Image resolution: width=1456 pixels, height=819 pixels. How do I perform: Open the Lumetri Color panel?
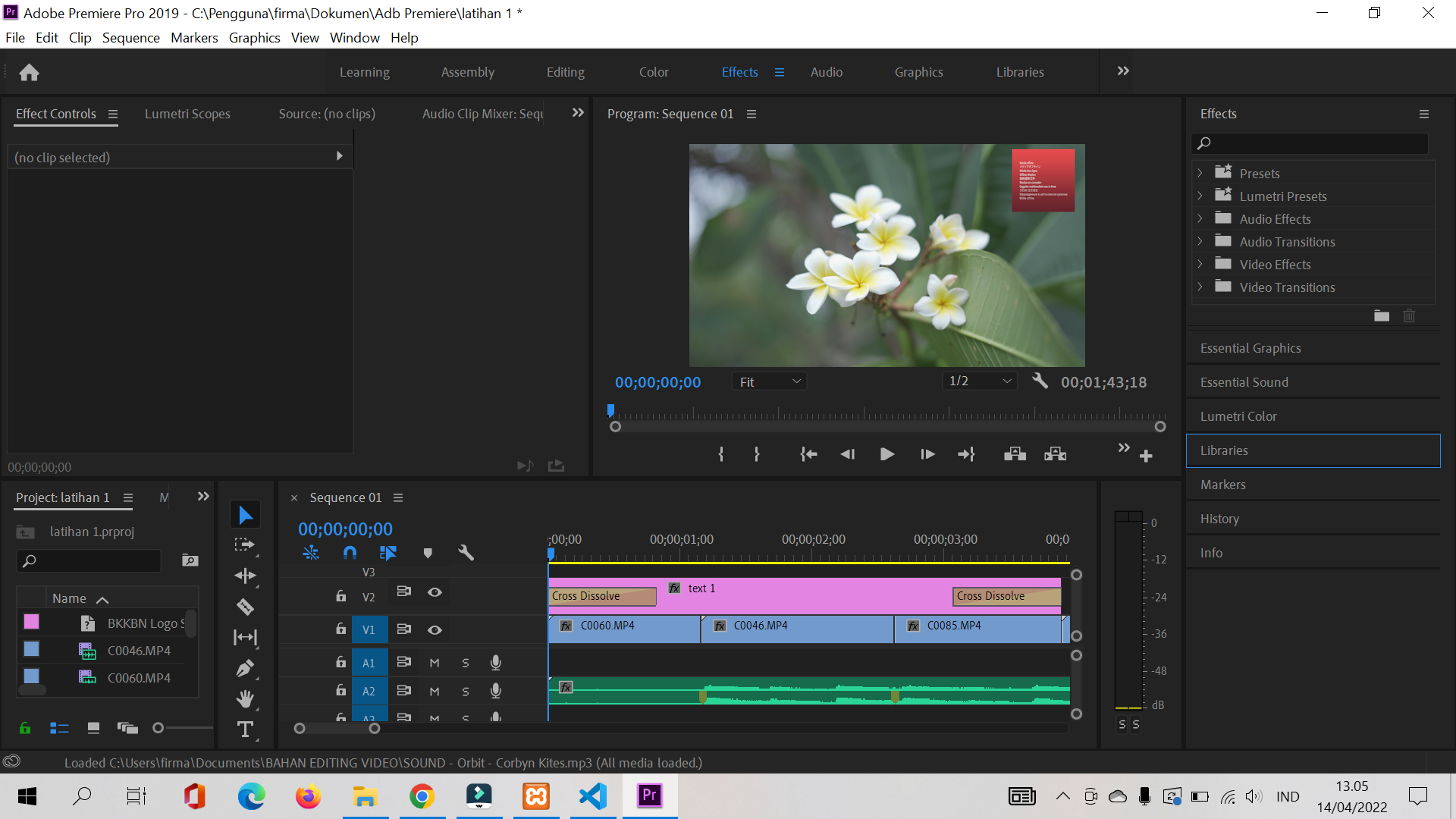pos(1238,416)
